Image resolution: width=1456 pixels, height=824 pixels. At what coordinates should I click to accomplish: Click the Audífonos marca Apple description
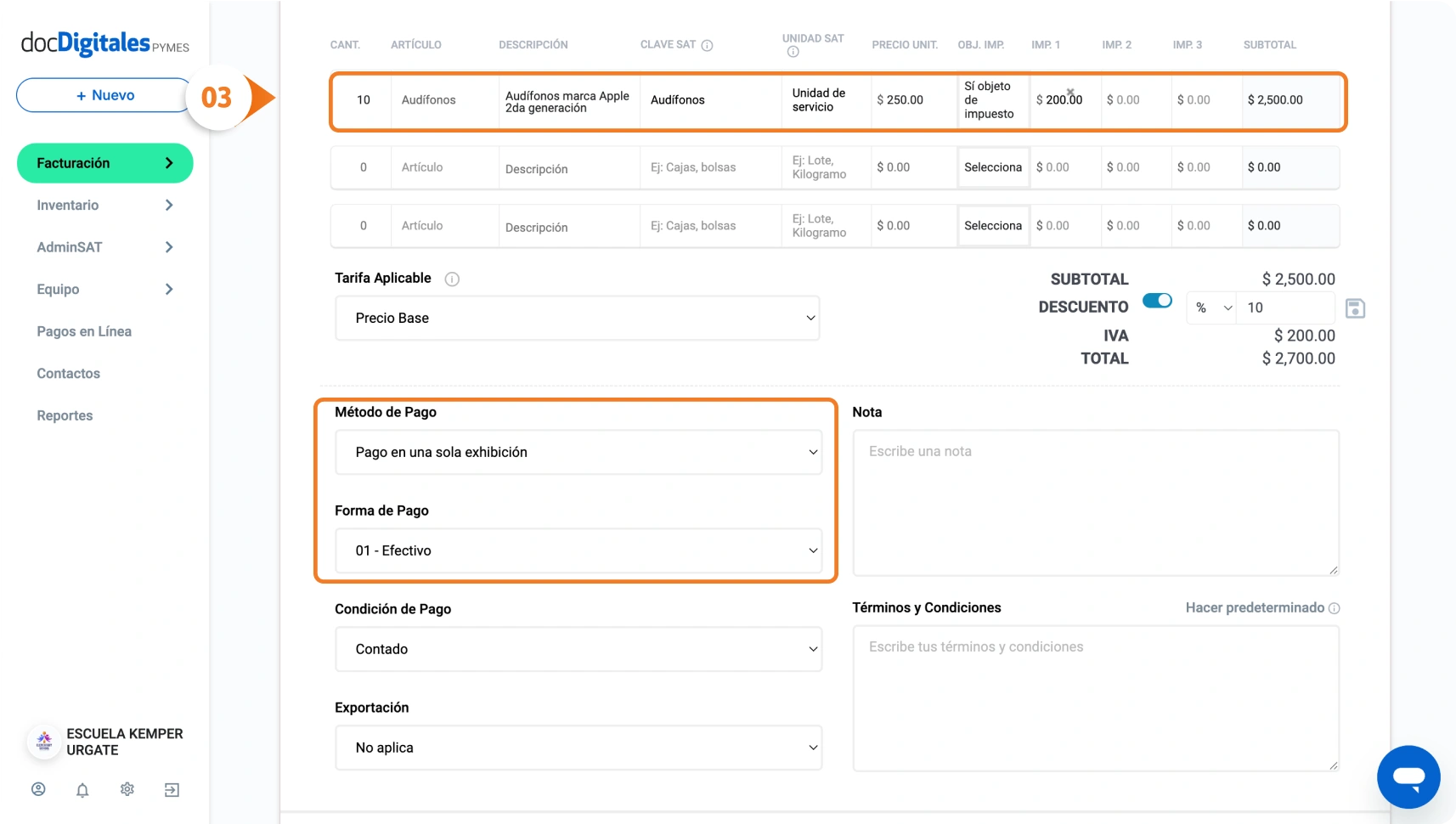[568, 101]
